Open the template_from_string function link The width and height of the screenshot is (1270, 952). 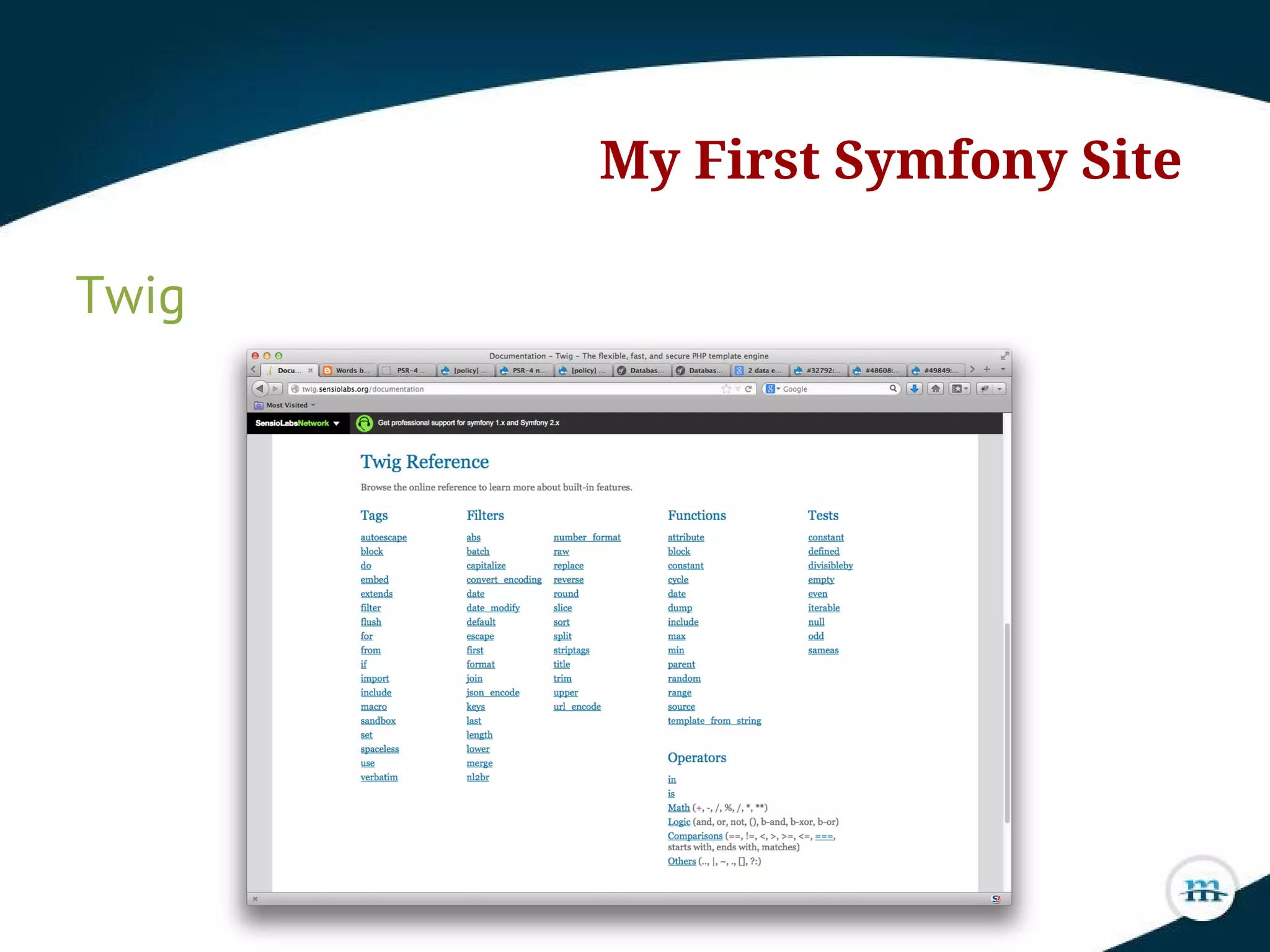point(714,721)
